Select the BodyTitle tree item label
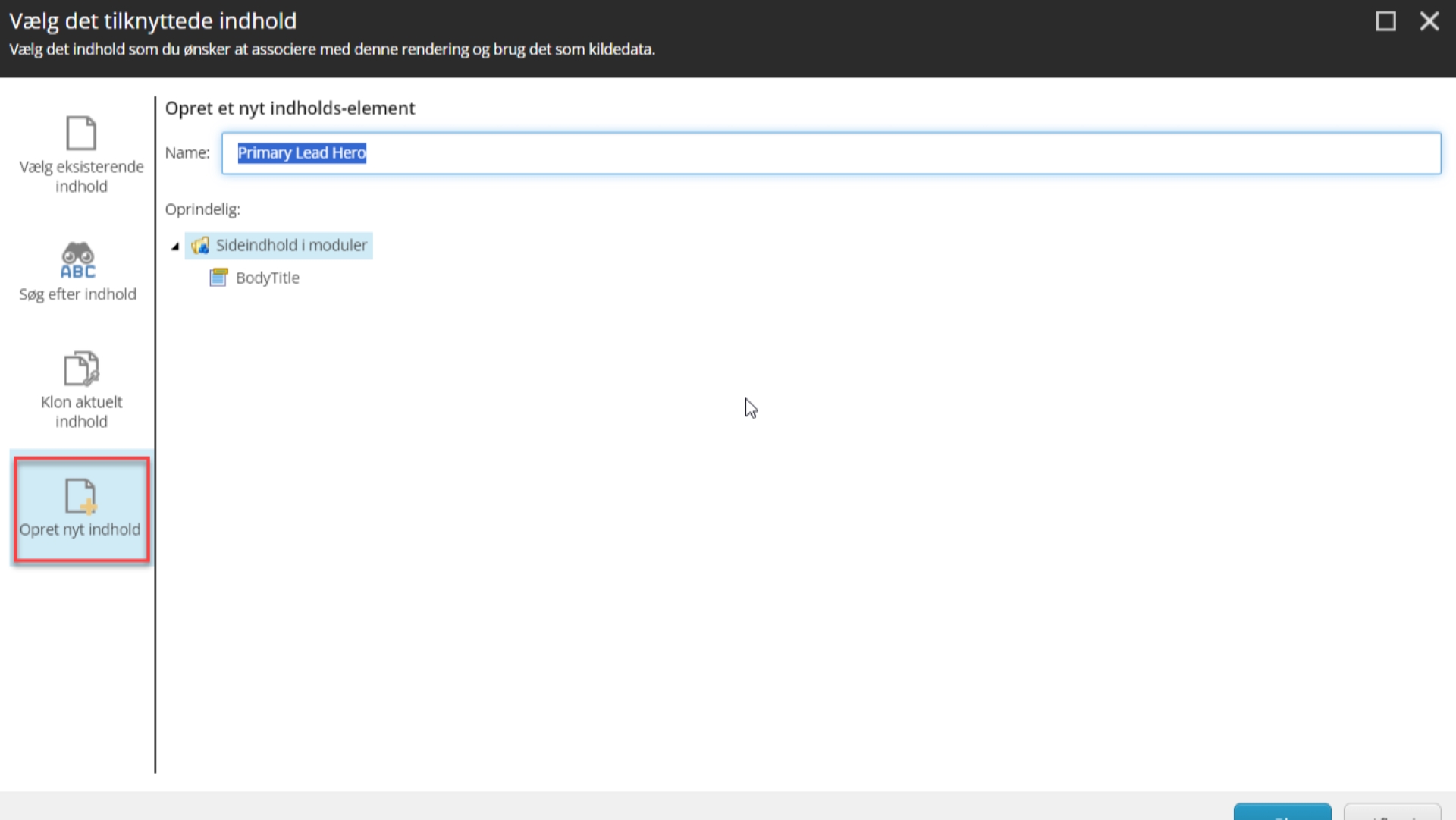 [268, 278]
